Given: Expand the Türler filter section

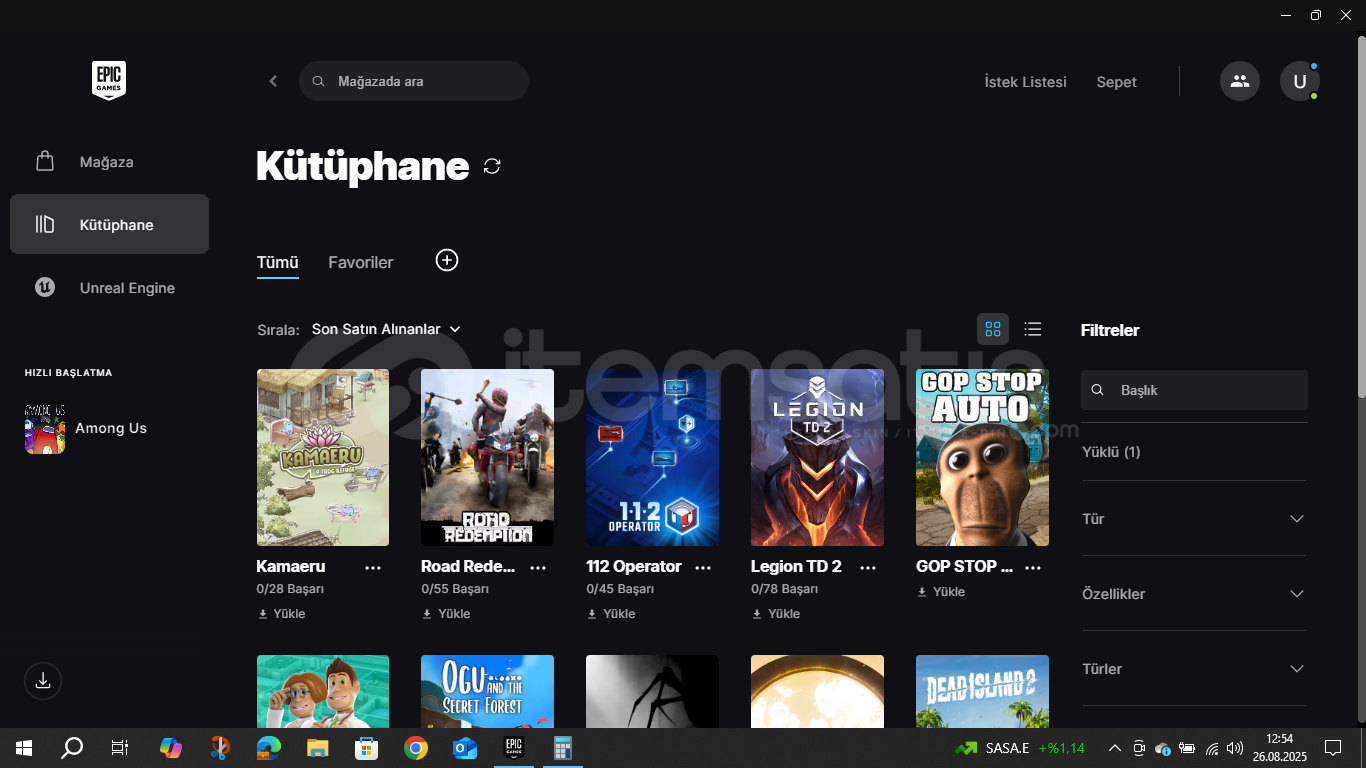Looking at the screenshot, I should click(x=1194, y=669).
